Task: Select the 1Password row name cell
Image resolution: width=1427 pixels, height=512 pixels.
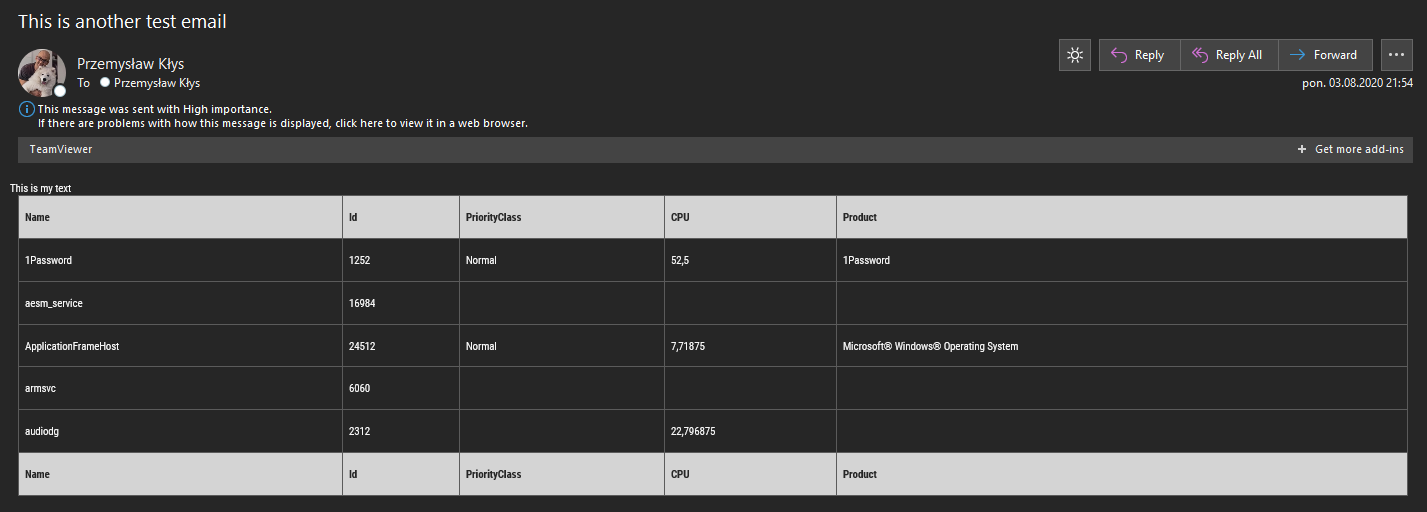Action: (48, 260)
